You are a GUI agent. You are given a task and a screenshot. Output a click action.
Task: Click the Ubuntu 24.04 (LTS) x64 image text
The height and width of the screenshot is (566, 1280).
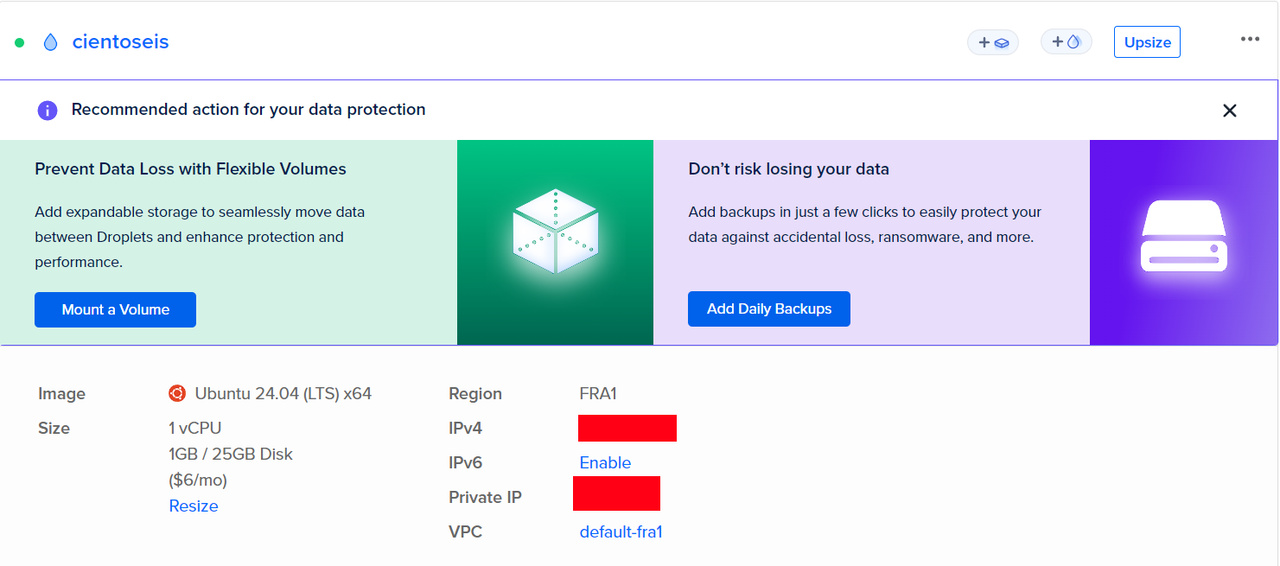point(283,394)
